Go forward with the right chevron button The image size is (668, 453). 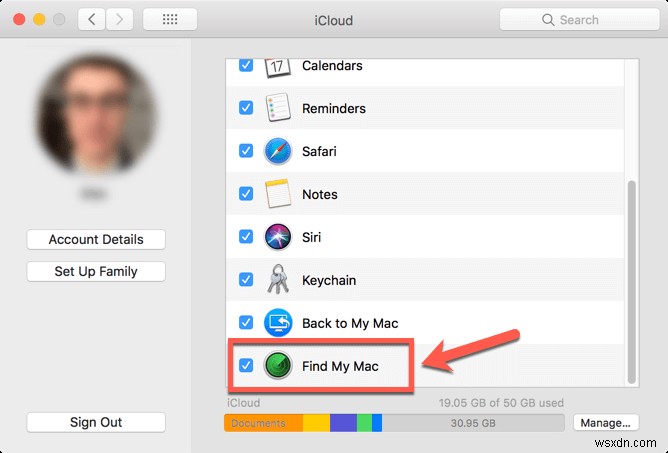pos(119,19)
